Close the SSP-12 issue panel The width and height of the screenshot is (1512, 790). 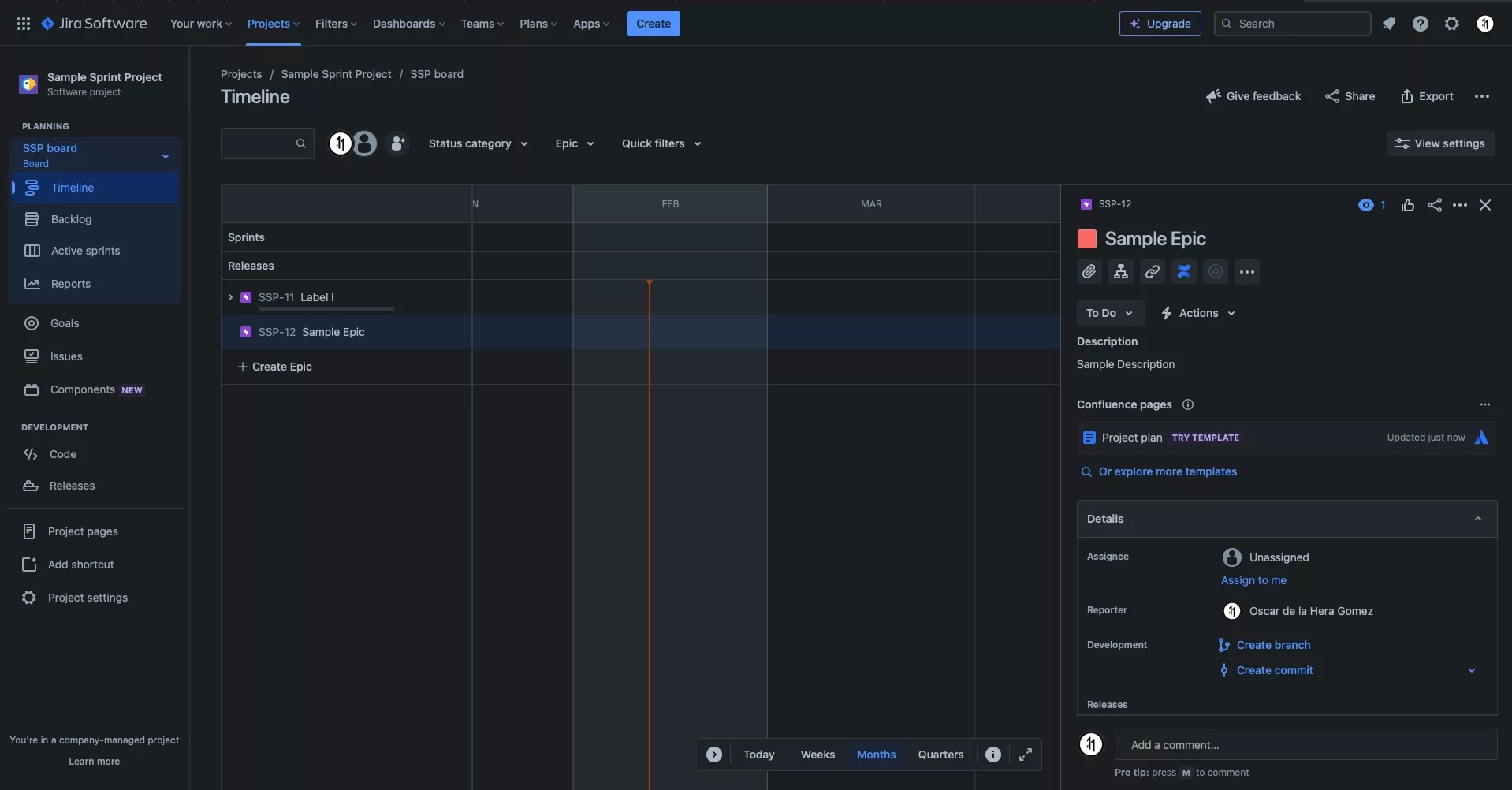pos(1485,205)
